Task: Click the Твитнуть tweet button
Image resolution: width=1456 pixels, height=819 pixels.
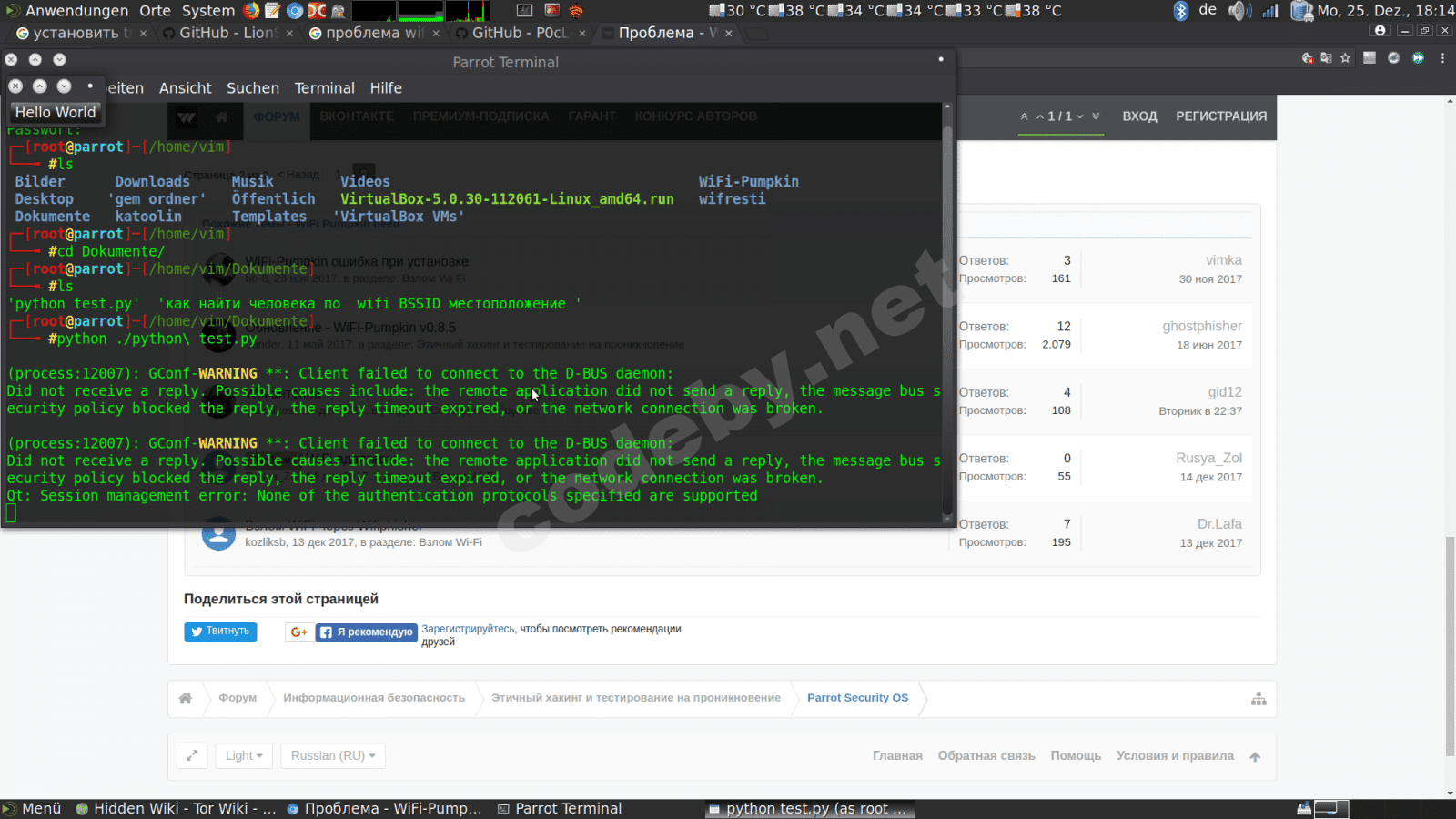Action: [x=220, y=632]
